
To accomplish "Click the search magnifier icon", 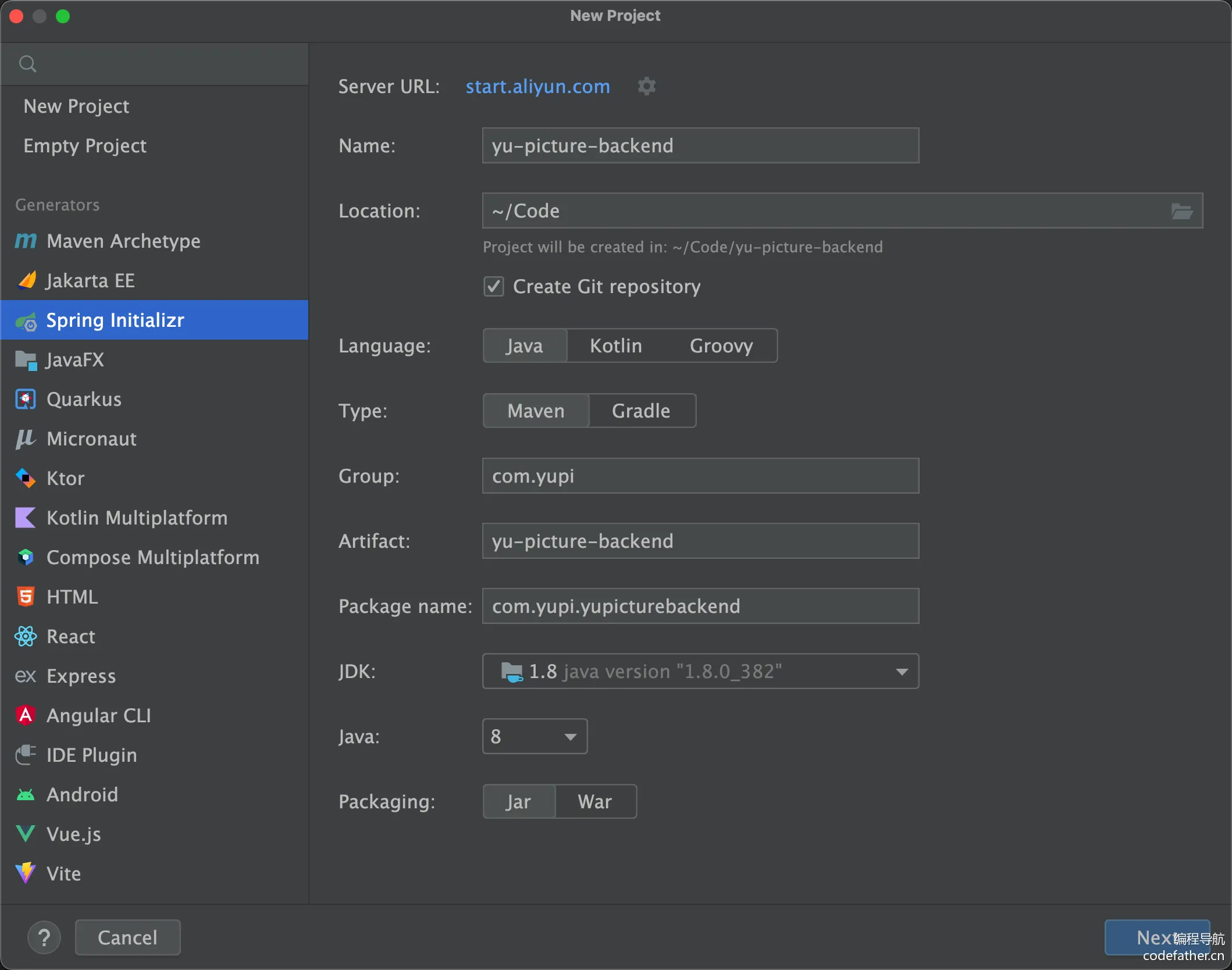I will [x=27, y=63].
